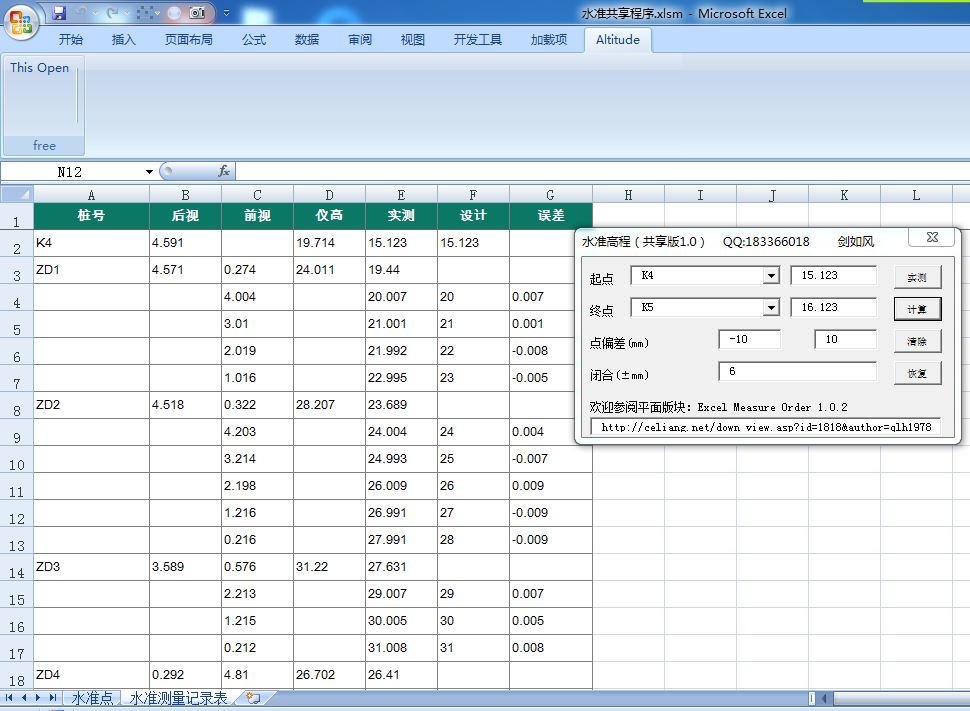This screenshot has height=711, width=970.
Task: Expand the 终点 combo box showing K5
Action: 771,307
